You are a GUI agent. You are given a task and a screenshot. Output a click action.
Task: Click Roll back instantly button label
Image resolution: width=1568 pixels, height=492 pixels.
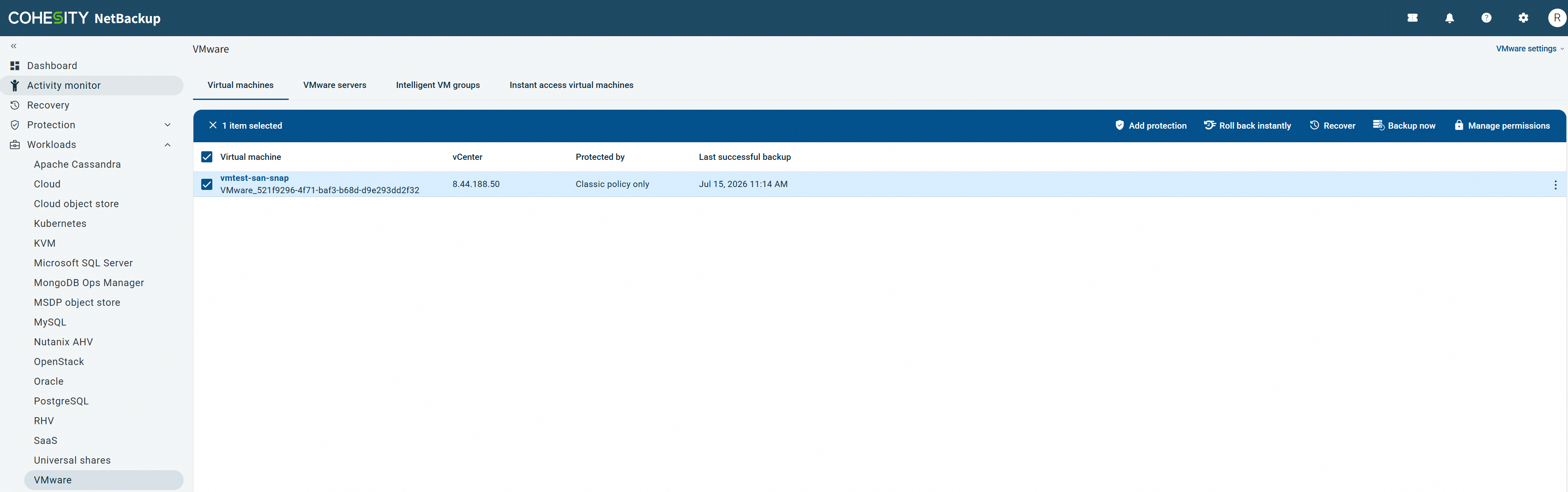[x=1255, y=125]
